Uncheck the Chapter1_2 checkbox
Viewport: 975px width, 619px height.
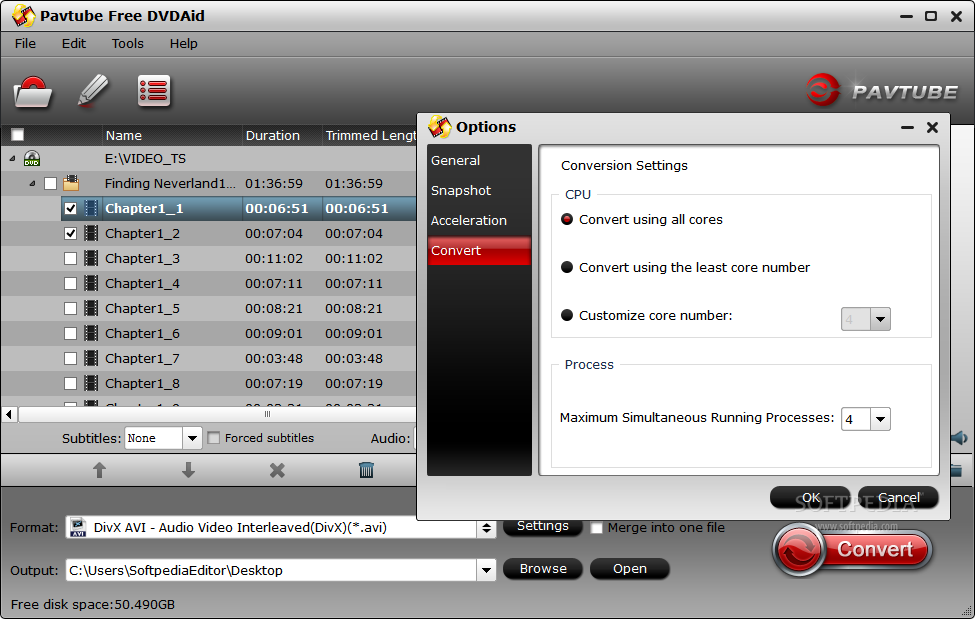pos(70,233)
